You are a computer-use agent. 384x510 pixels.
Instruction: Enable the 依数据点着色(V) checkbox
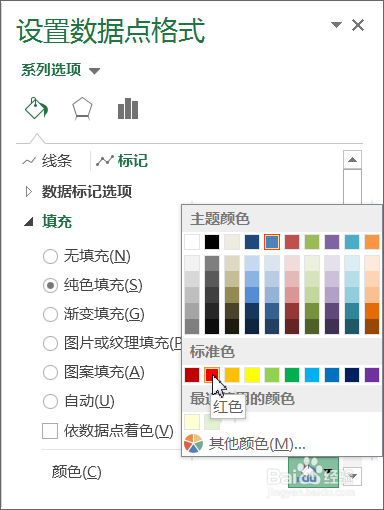(x=50, y=431)
